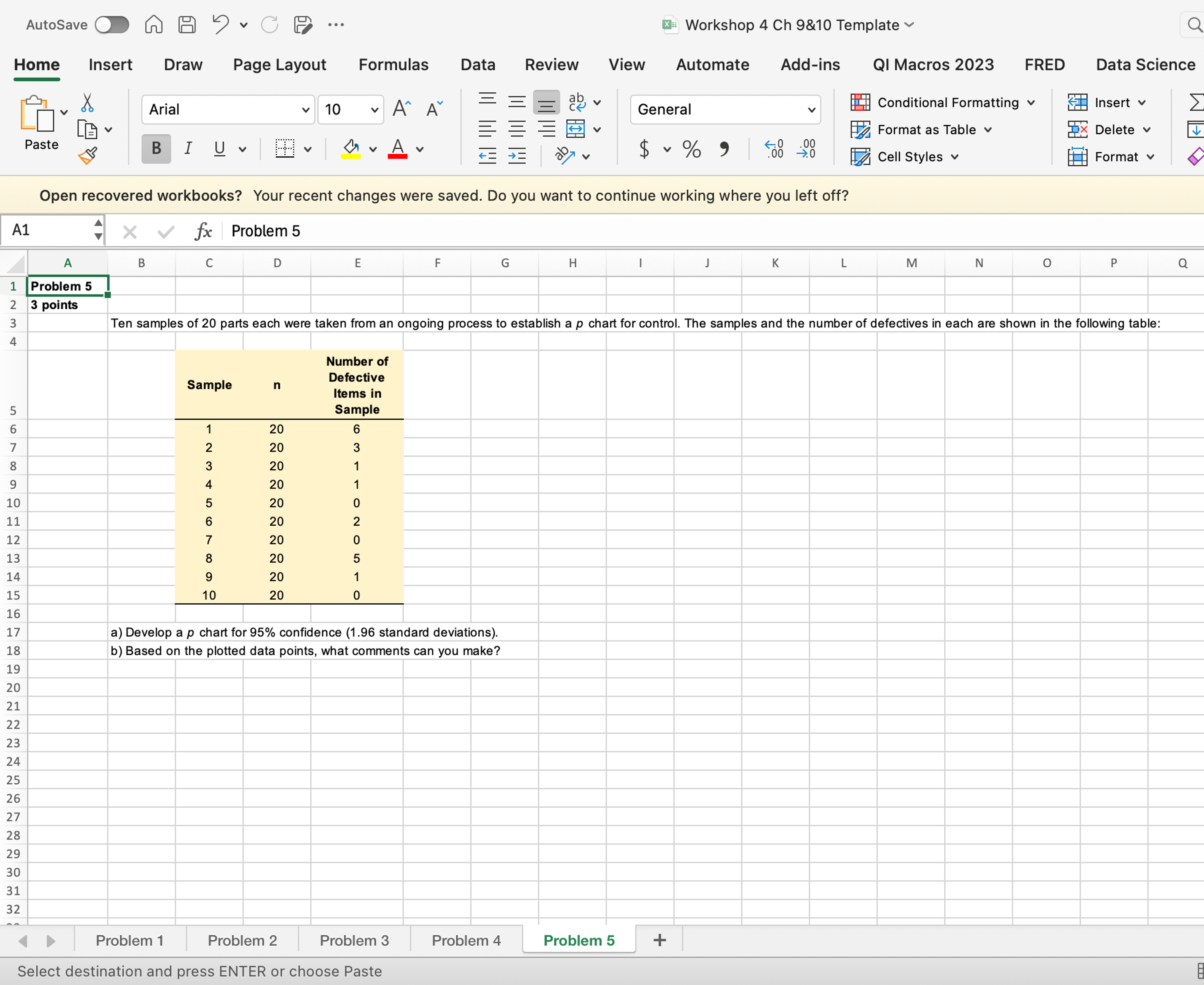This screenshot has width=1204, height=985.
Task: Open Conditional Formatting options
Action: [942, 103]
